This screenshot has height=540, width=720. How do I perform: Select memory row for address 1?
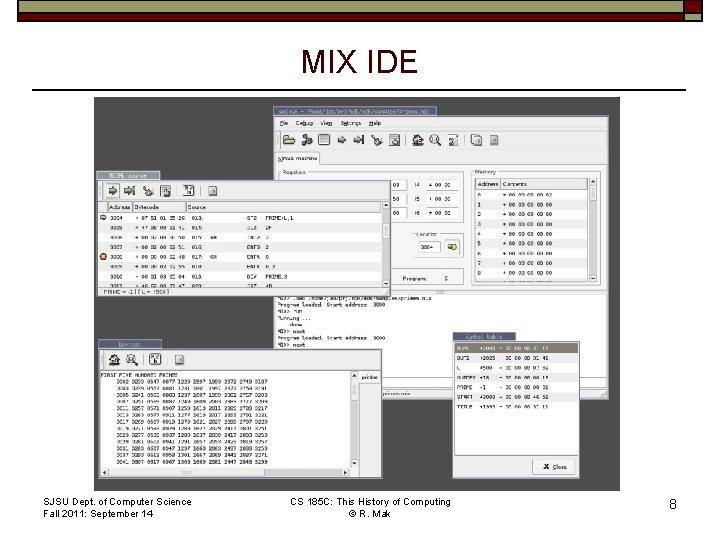pos(532,204)
